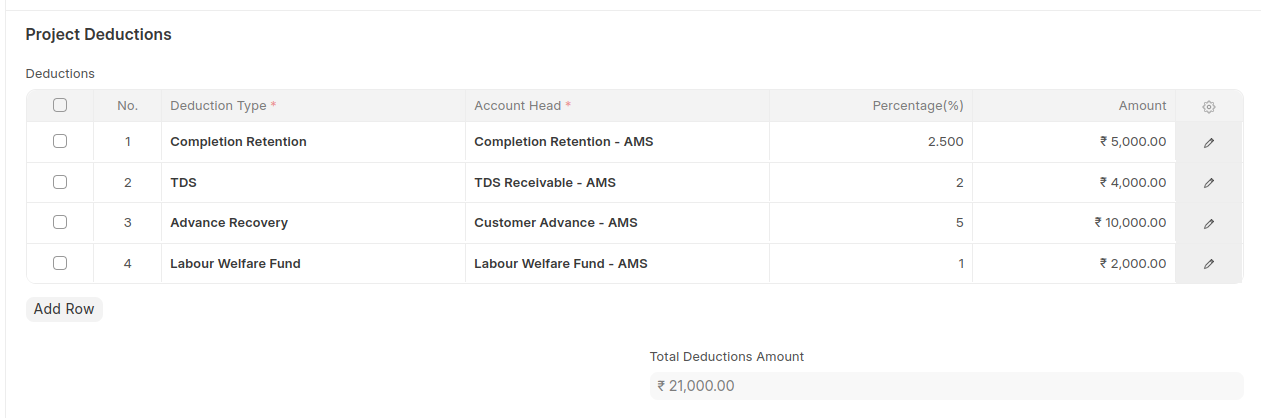Click pencil icon for TDS row
The width and height of the screenshot is (1261, 418).
click(x=1209, y=183)
